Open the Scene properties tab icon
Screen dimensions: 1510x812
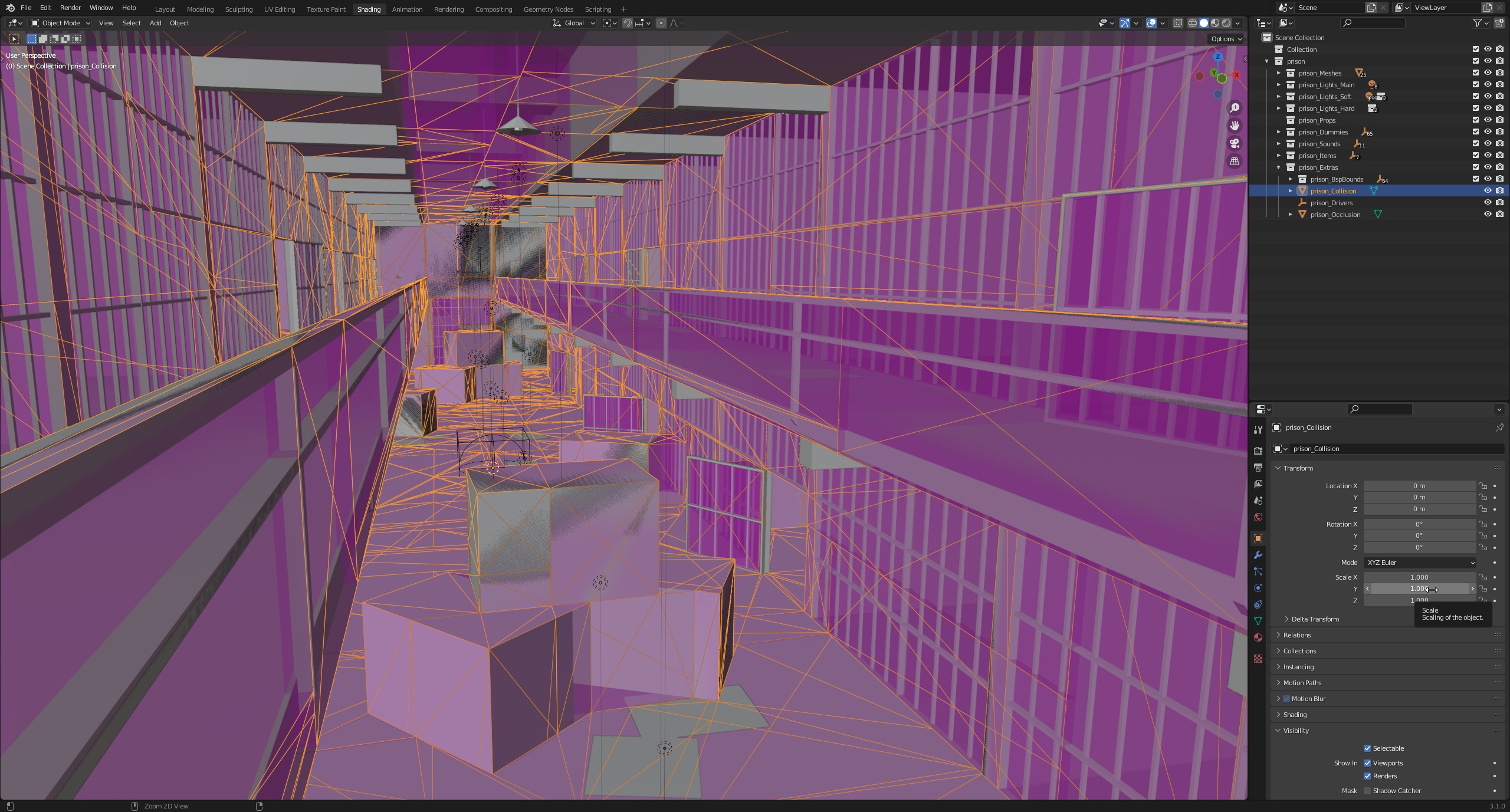click(x=1258, y=501)
